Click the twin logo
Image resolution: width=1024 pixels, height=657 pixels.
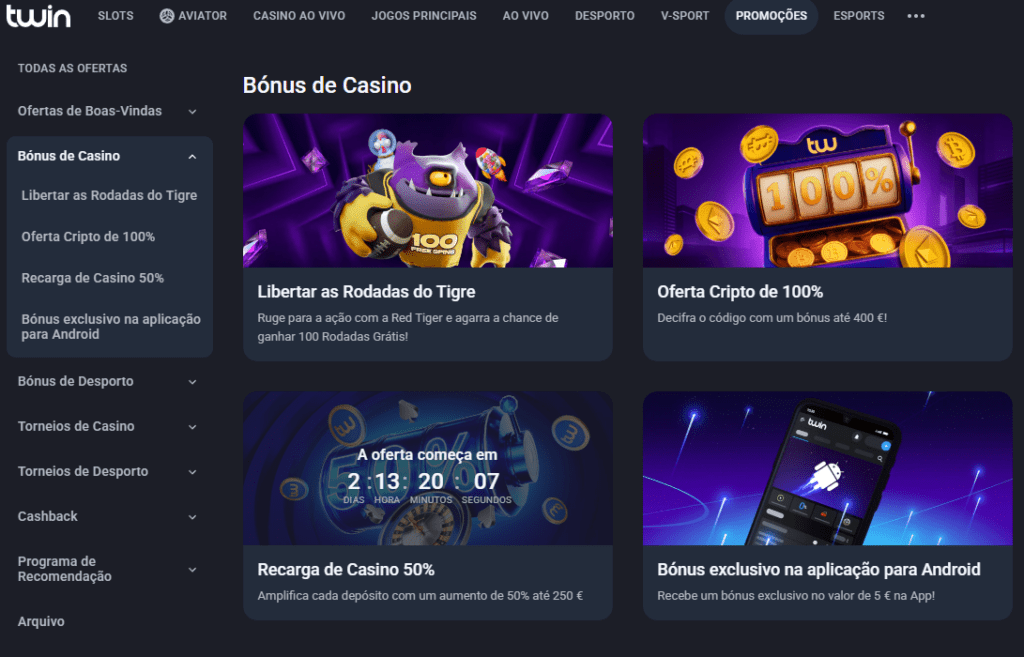(x=38, y=15)
